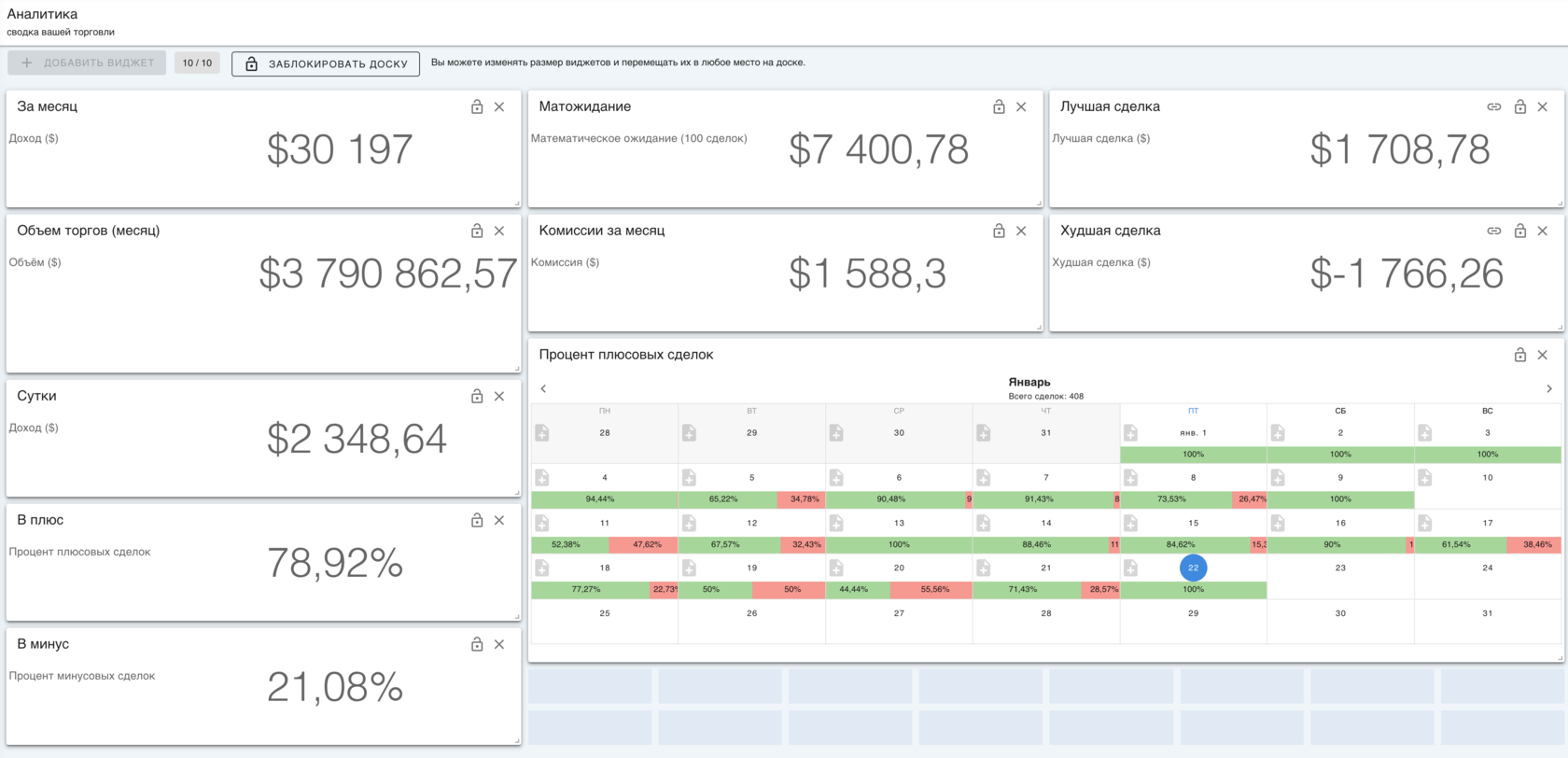This screenshot has width=1568, height=758.
Task: Select the ПТ weekday column header
Action: point(1193,411)
